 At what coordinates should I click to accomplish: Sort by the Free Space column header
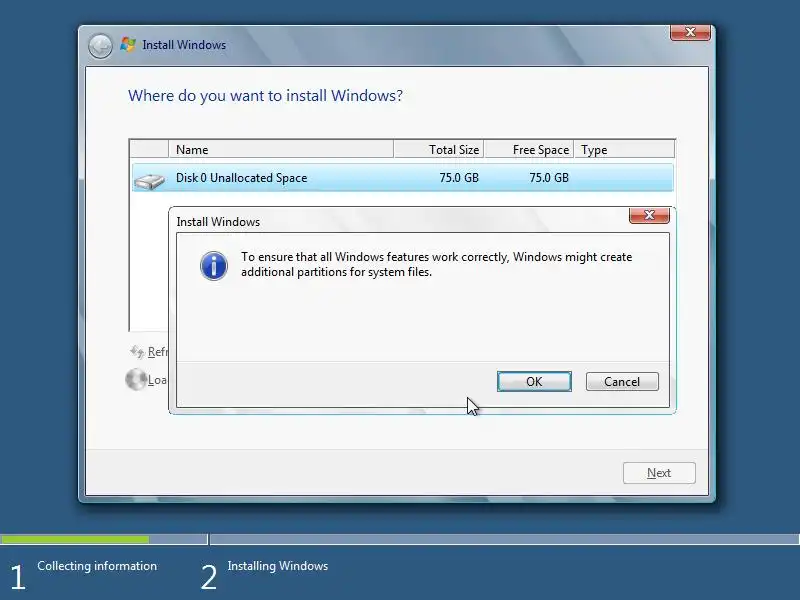click(x=529, y=149)
